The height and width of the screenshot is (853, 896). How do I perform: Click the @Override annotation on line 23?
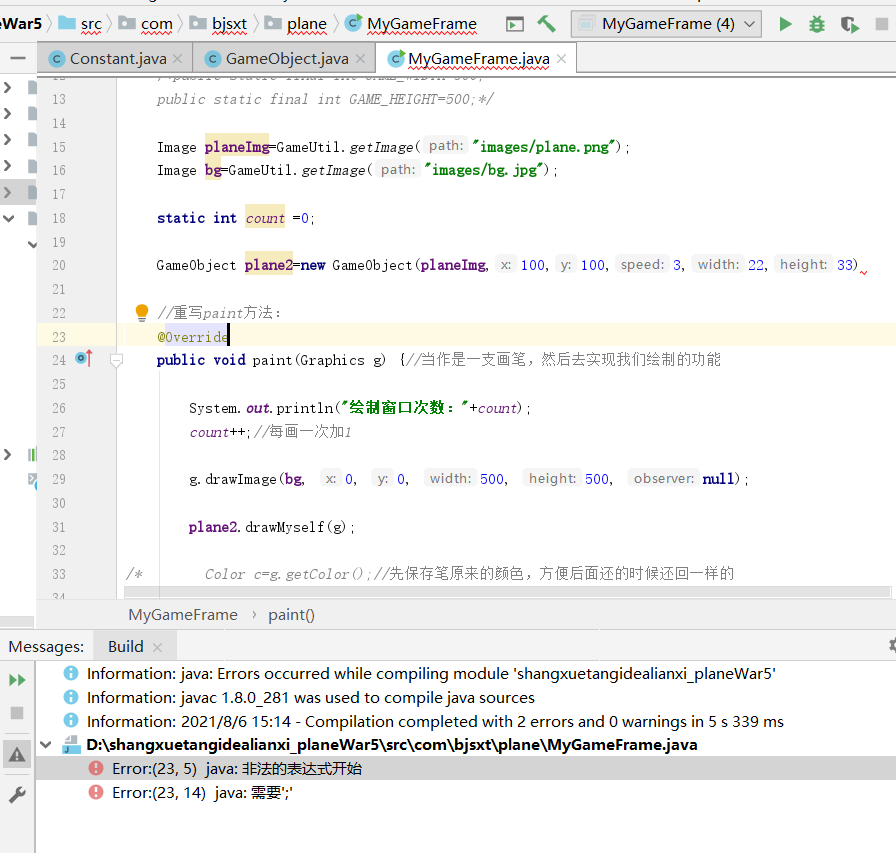(193, 337)
